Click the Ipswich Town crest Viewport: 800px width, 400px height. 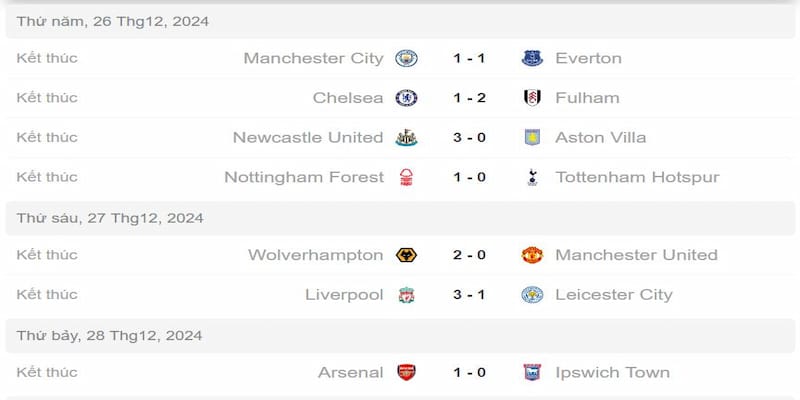point(532,373)
